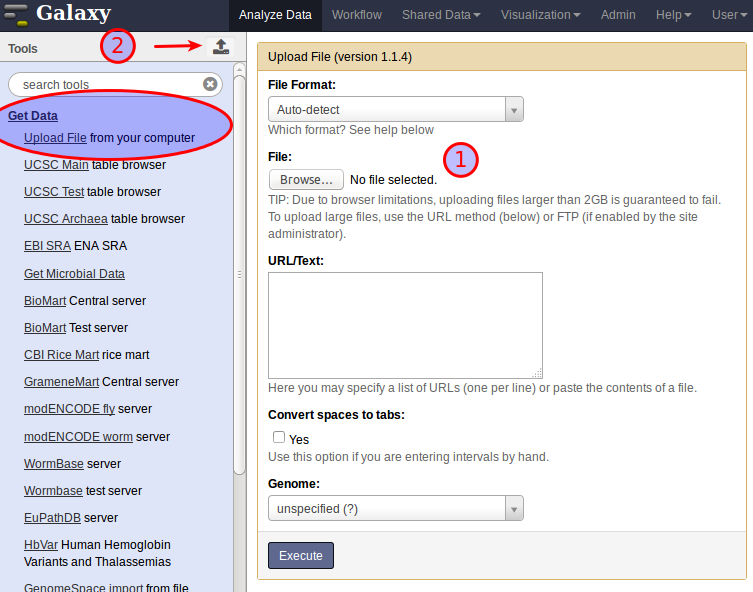Expand the User menu

coord(729,15)
